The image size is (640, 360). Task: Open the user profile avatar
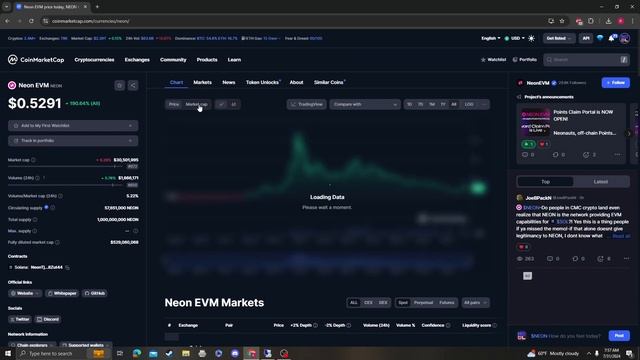tap(624, 38)
